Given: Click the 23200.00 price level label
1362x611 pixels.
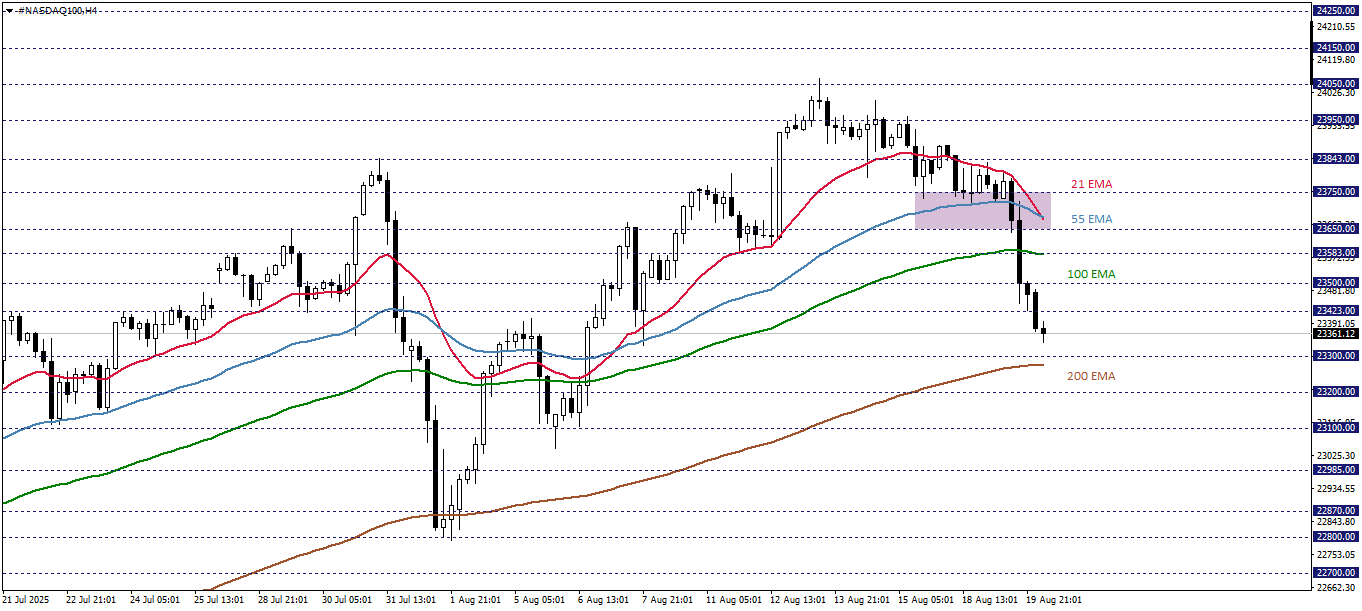Looking at the screenshot, I should click(1336, 392).
